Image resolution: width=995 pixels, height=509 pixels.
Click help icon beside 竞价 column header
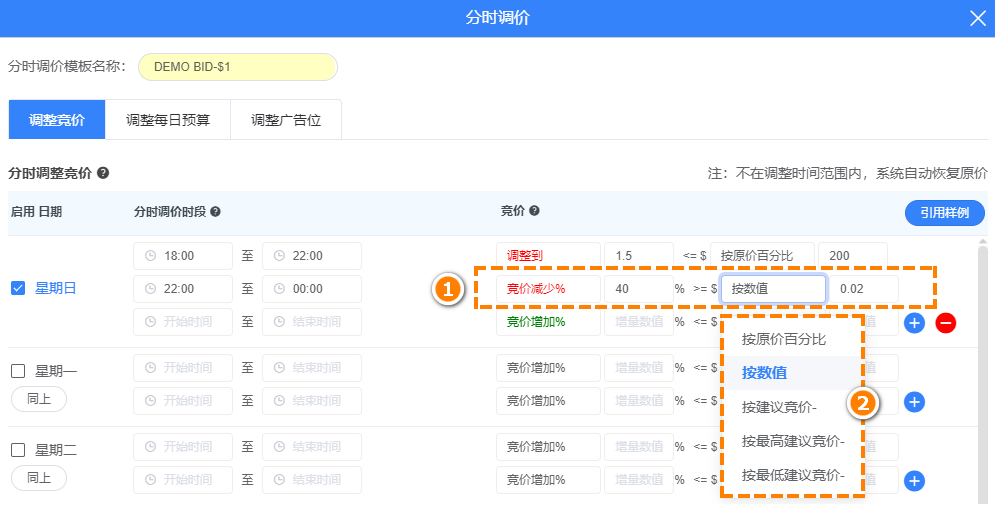(534, 211)
